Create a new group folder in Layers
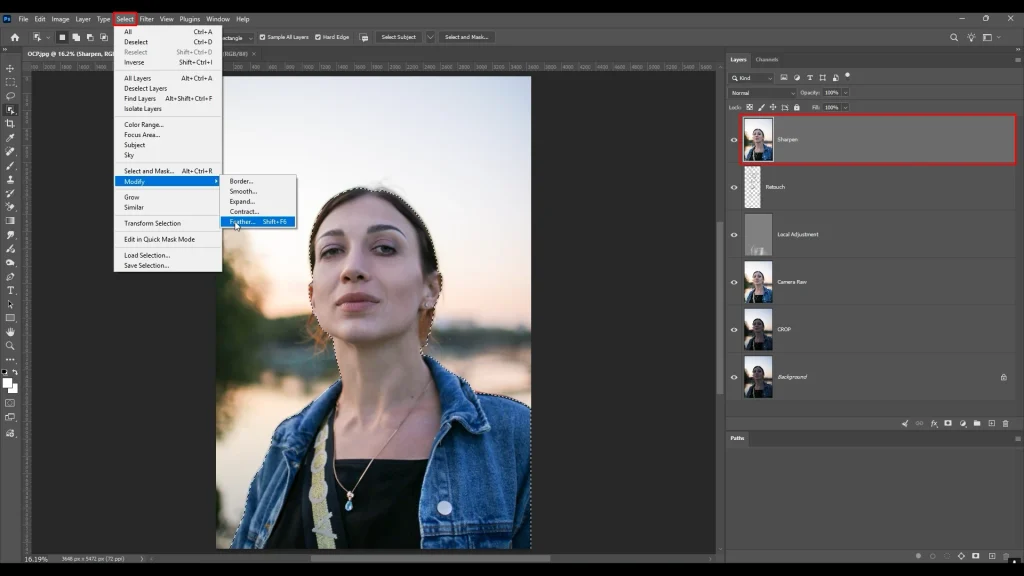Screen dimensions: 1024x576 (977, 424)
